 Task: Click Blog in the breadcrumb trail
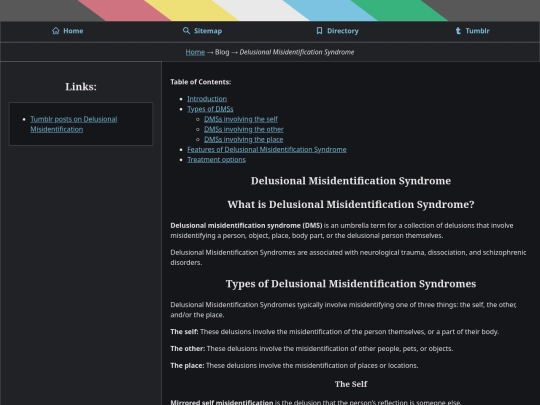[x=222, y=52]
